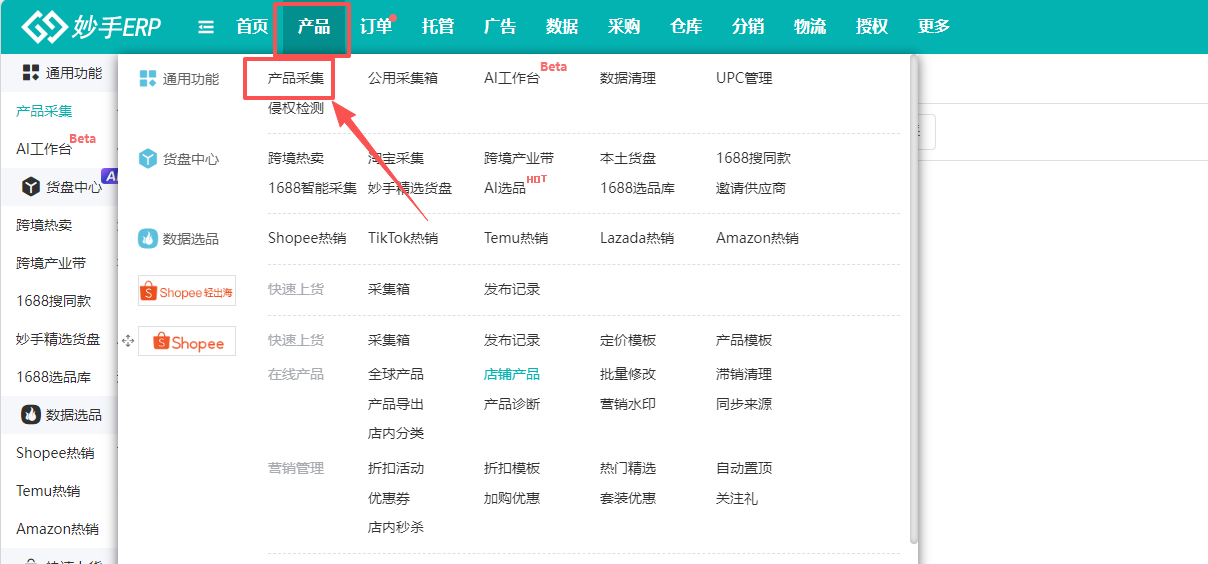Open the 采购 top menu
The image size is (1208, 564).
(x=624, y=27)
